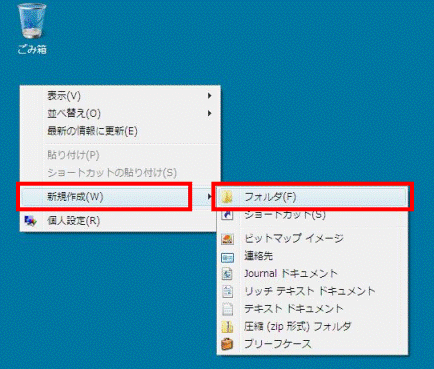Click ショートカットの貼り付け(S) menu entry
Image resolution: width=434 pixels, height=369 pixels.
click(120, 173)
